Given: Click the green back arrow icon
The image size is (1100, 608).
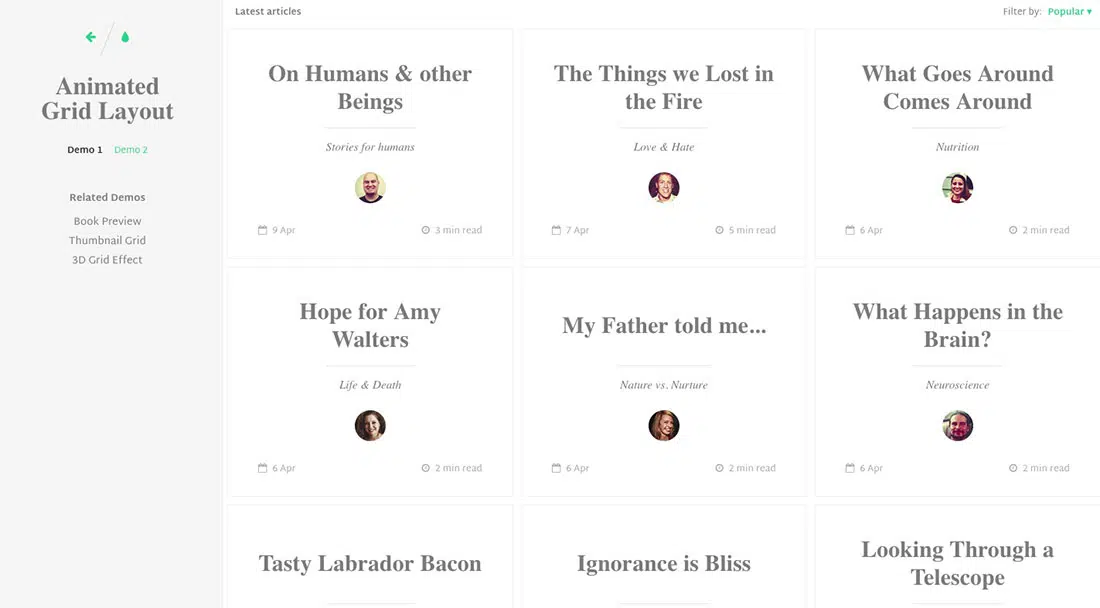Looking at the screenshot, I should [91, 38].
